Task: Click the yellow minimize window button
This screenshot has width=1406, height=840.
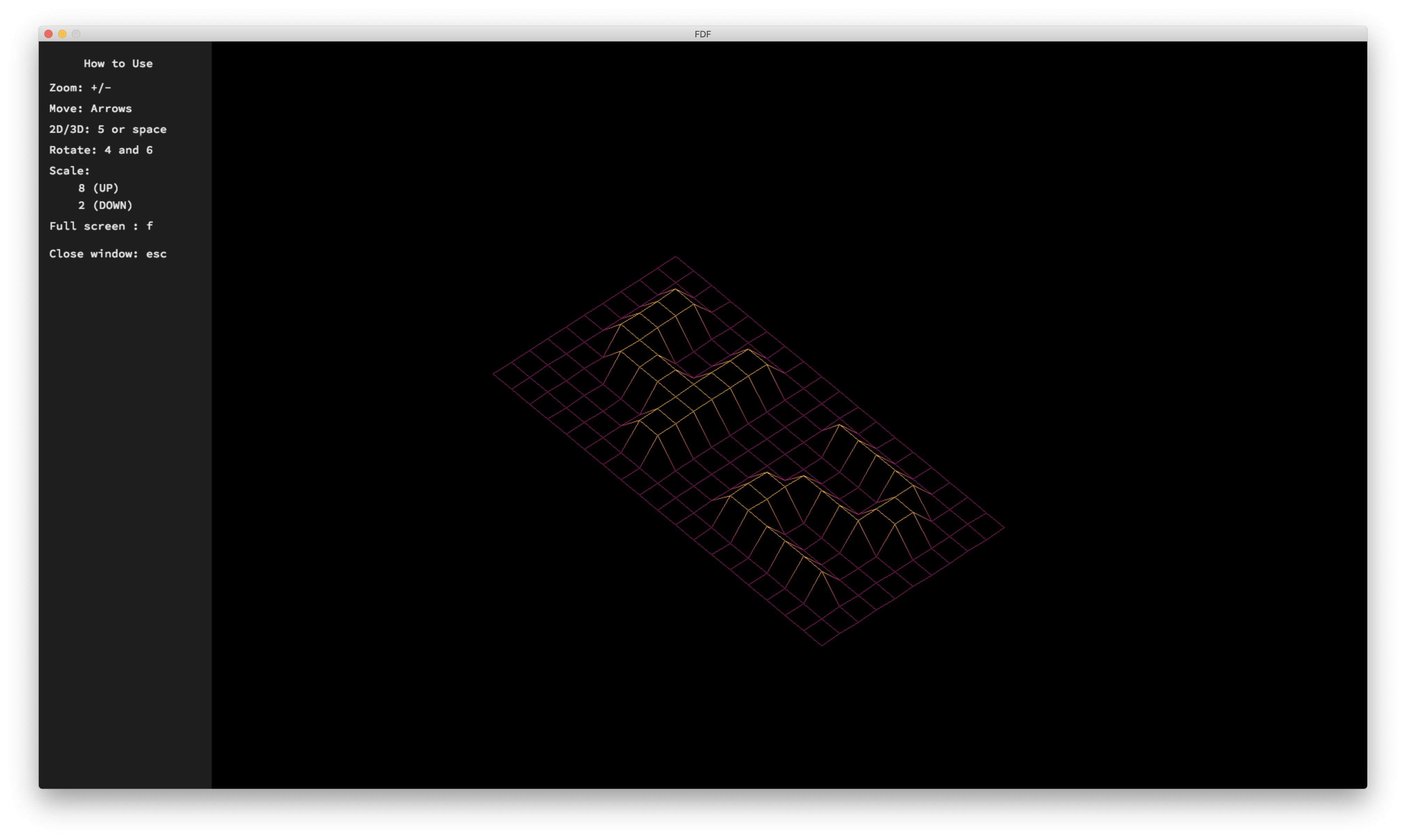Action: click(62, 34)
